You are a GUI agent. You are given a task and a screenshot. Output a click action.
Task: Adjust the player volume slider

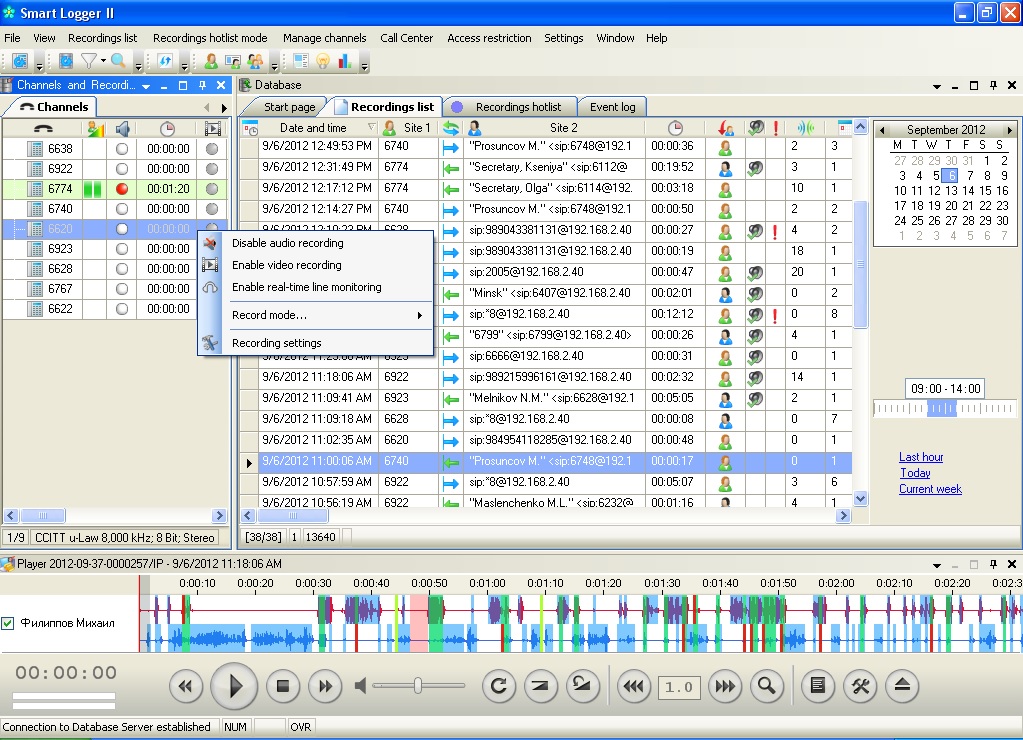point(417,686)
